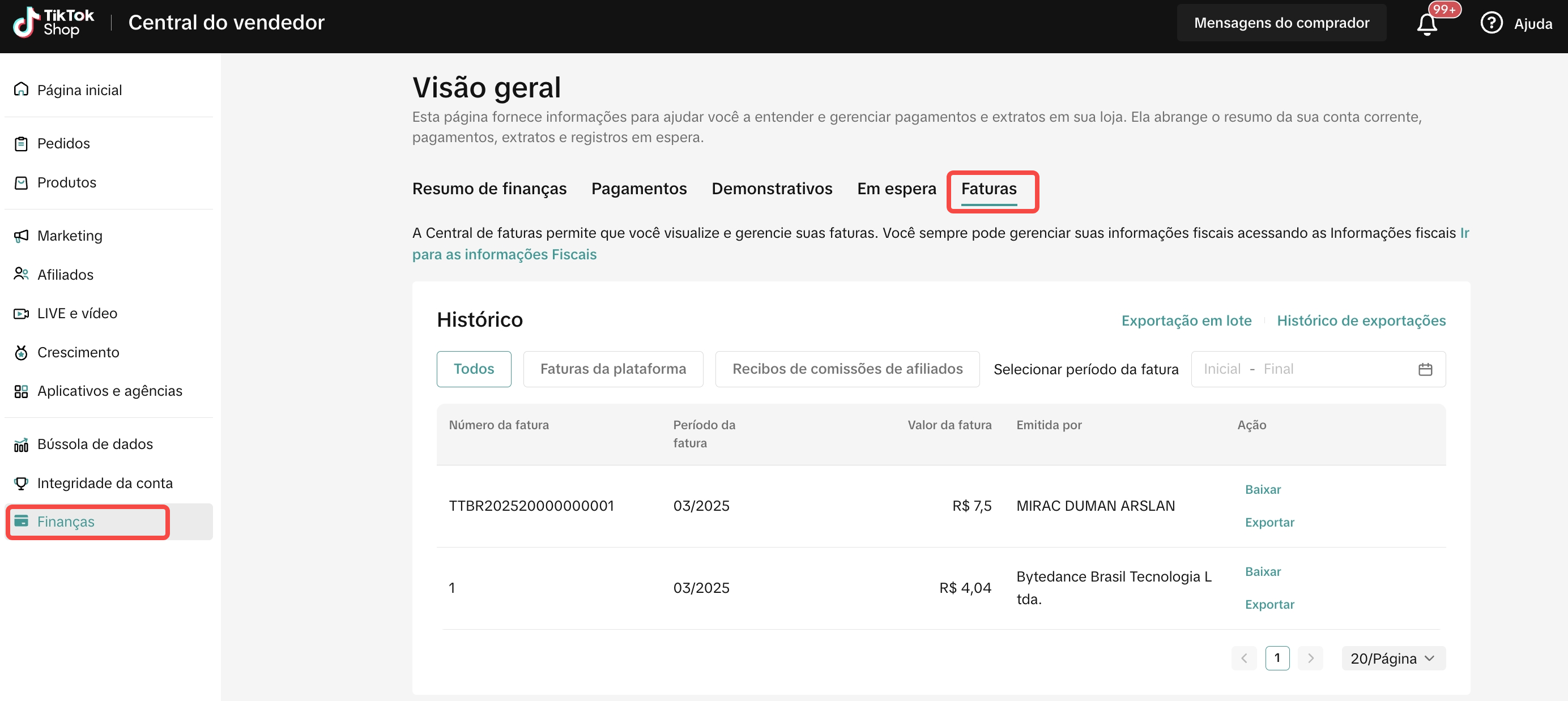Select the Todos filter
The width and height of the screenshot is (1568, 701).
pos(474,369)
